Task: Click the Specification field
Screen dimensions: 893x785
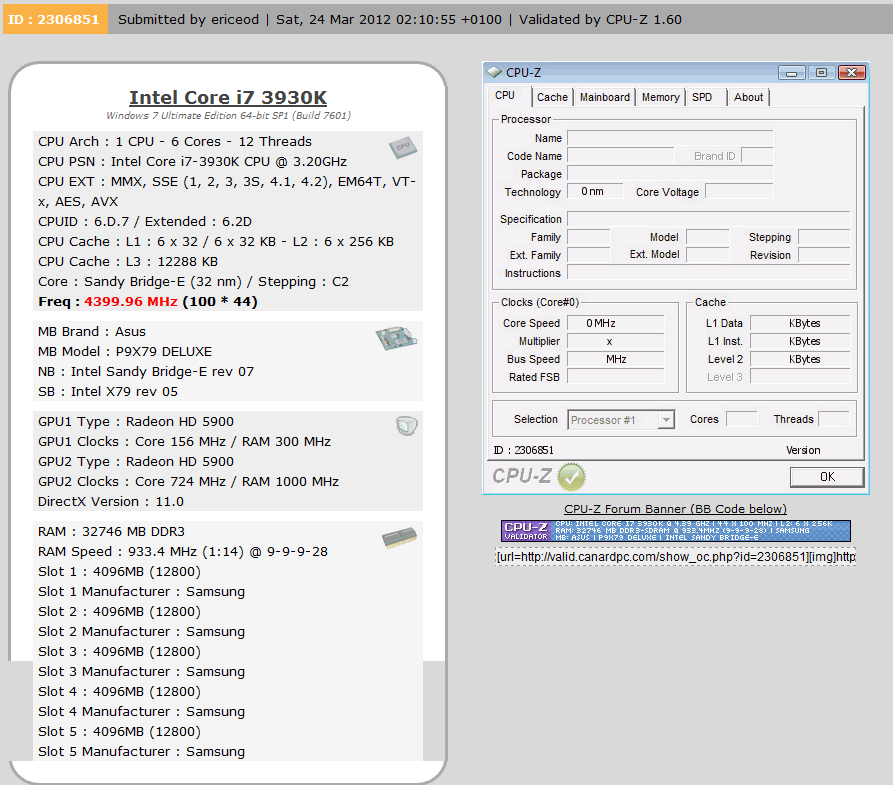Action: (708, 219)
